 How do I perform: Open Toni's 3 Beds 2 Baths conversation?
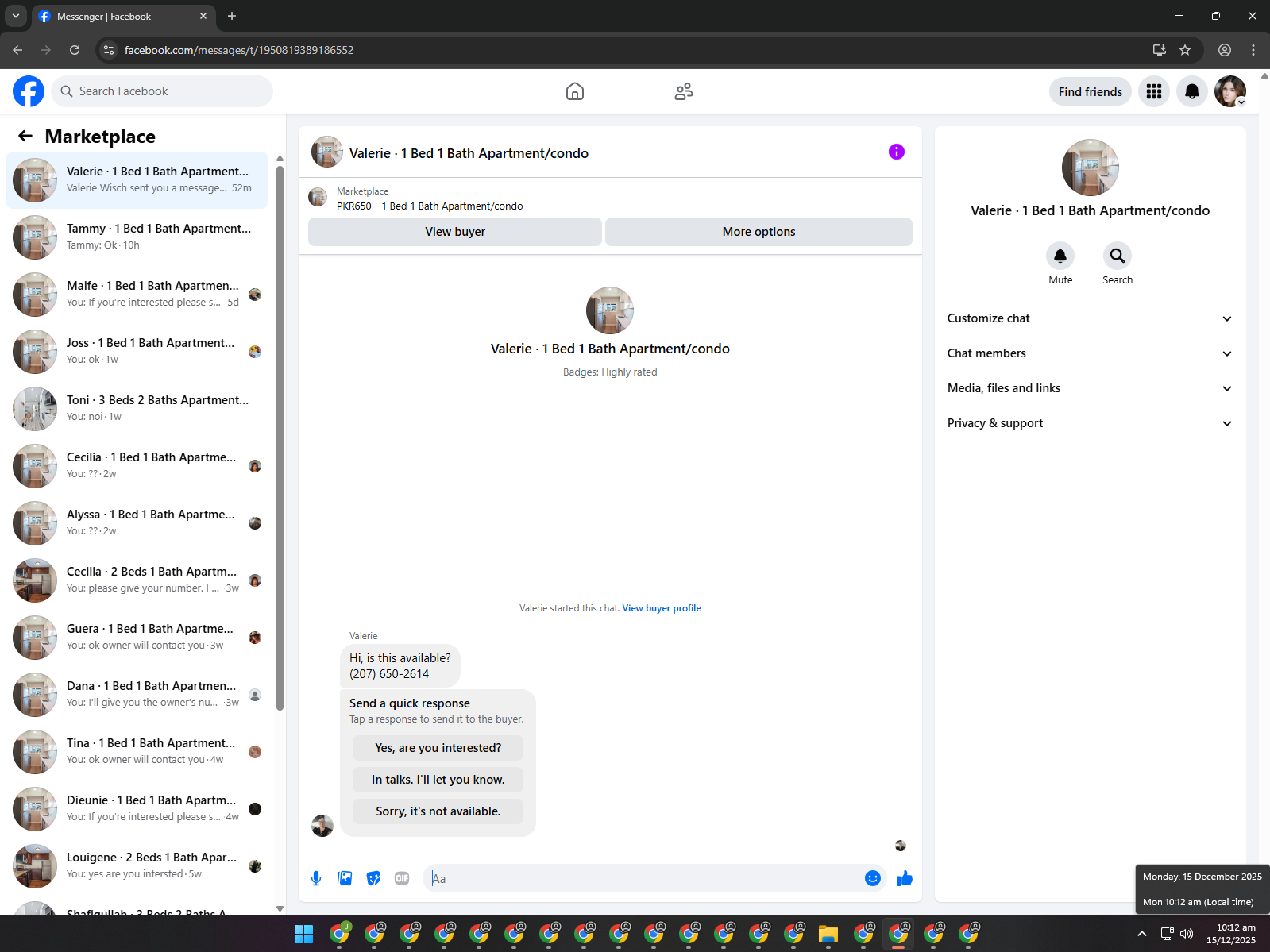(x=137, y=409)
